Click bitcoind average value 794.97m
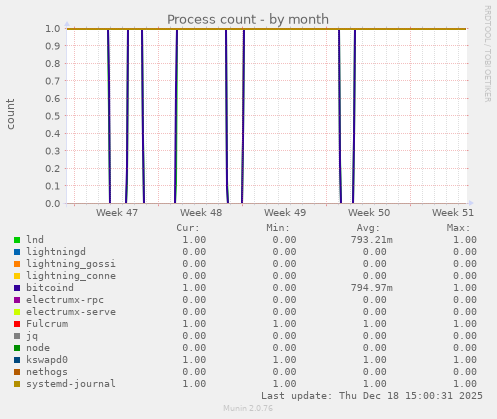The width and height of the screenshot is (497, 419). (x=372, y=288)
